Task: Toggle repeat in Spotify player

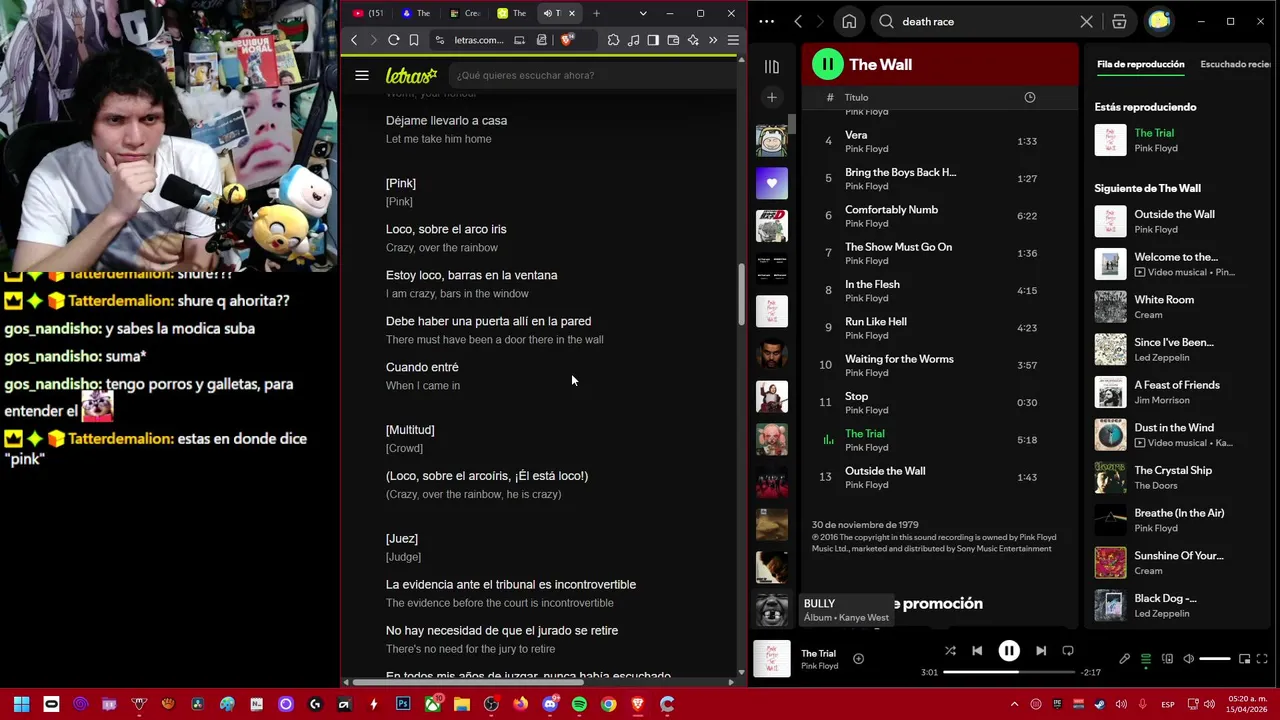Action: (1068, 651)
